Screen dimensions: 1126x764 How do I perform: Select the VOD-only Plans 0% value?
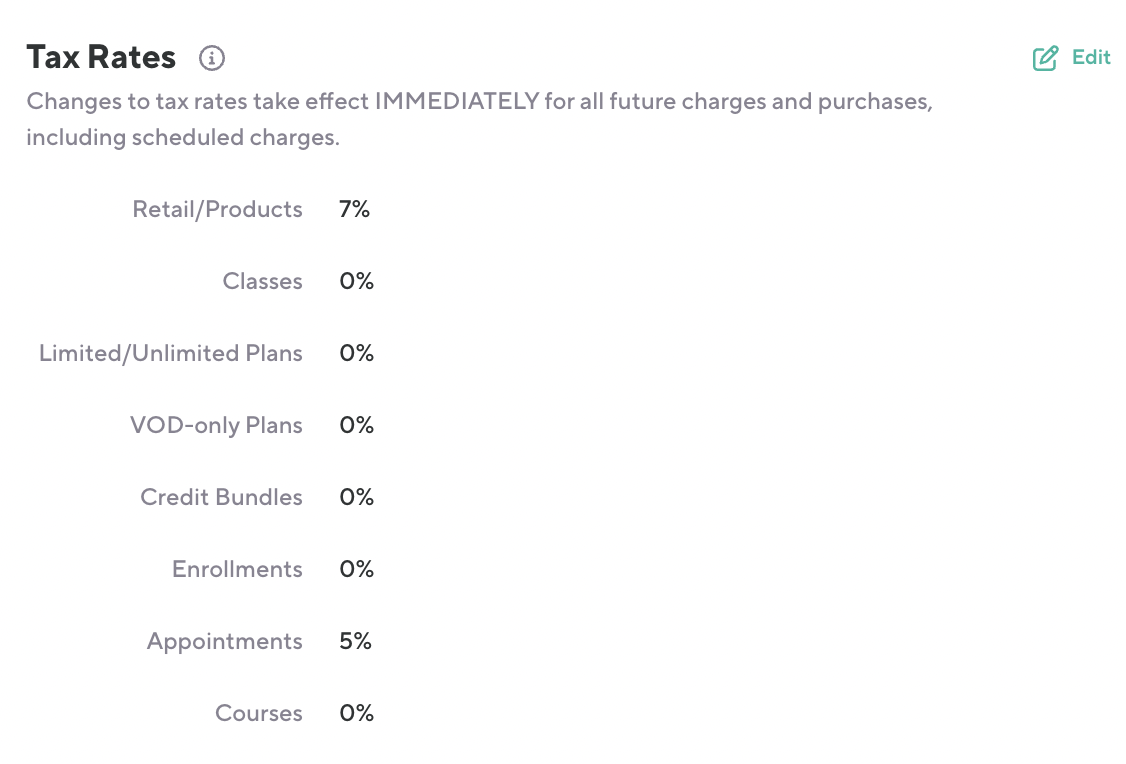coord(356,425)
